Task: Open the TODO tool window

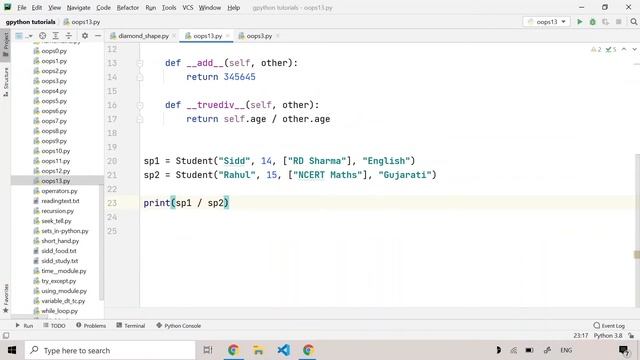Action: click(x=54, y=326)
